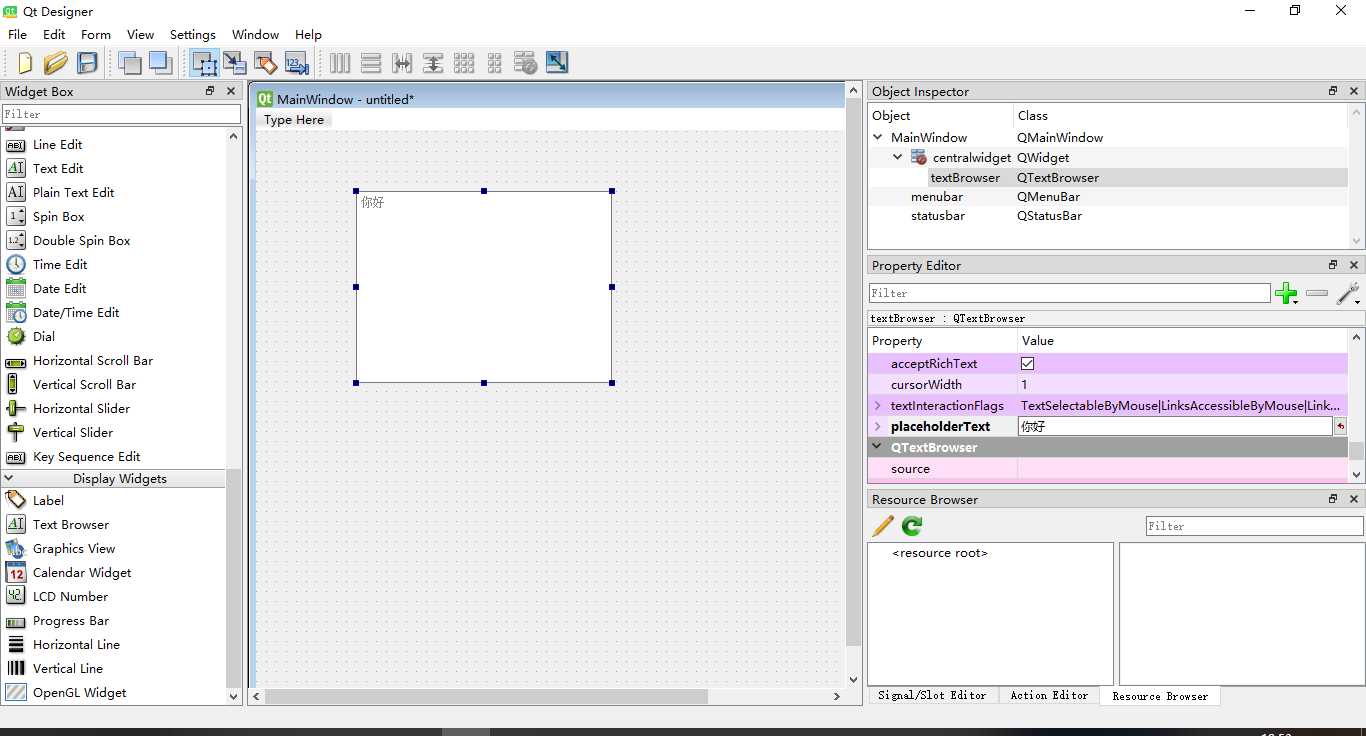Image resolution: width=1366 pixels, height=736 pixels.
Task: Expand the textInteractionFlags property
Action: click(878, 406)
